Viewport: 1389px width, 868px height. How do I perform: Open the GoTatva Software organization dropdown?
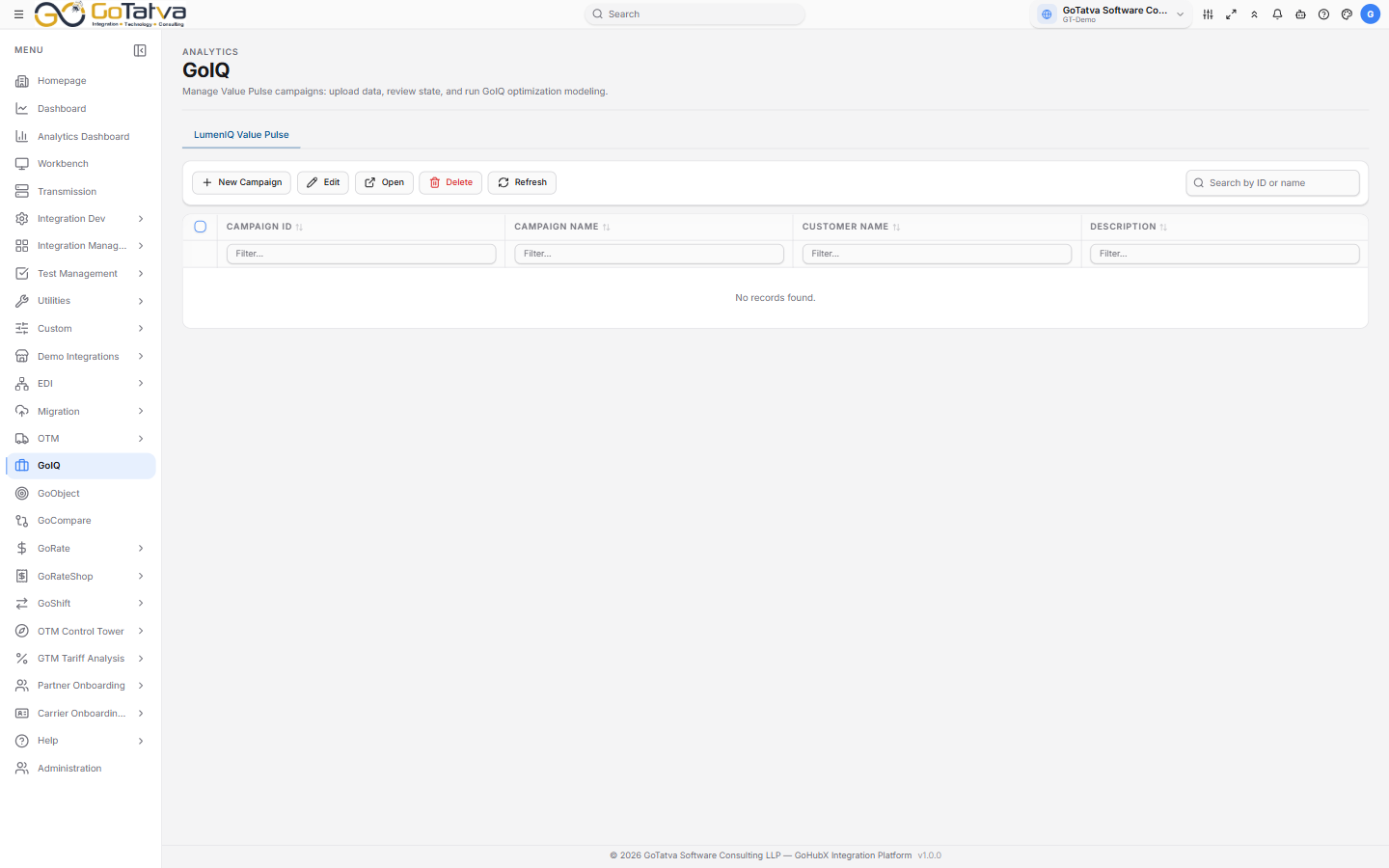1111,14
